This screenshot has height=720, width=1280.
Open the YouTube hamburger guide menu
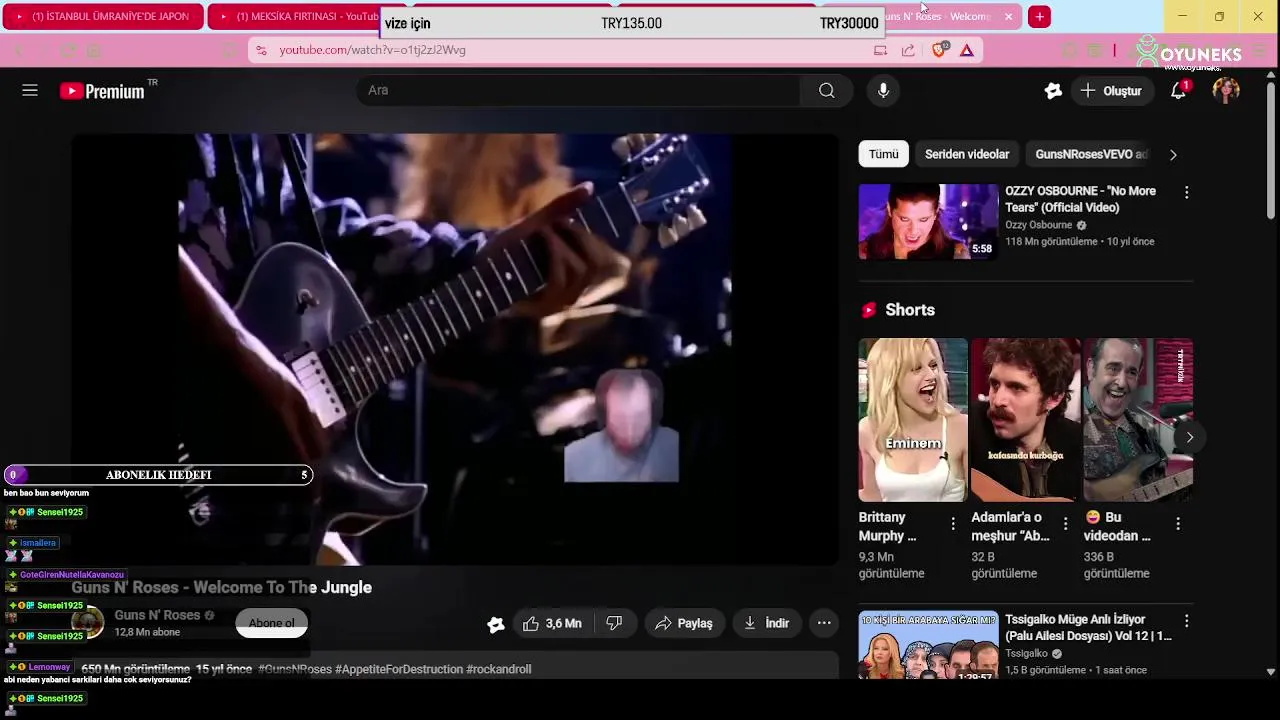30,90
